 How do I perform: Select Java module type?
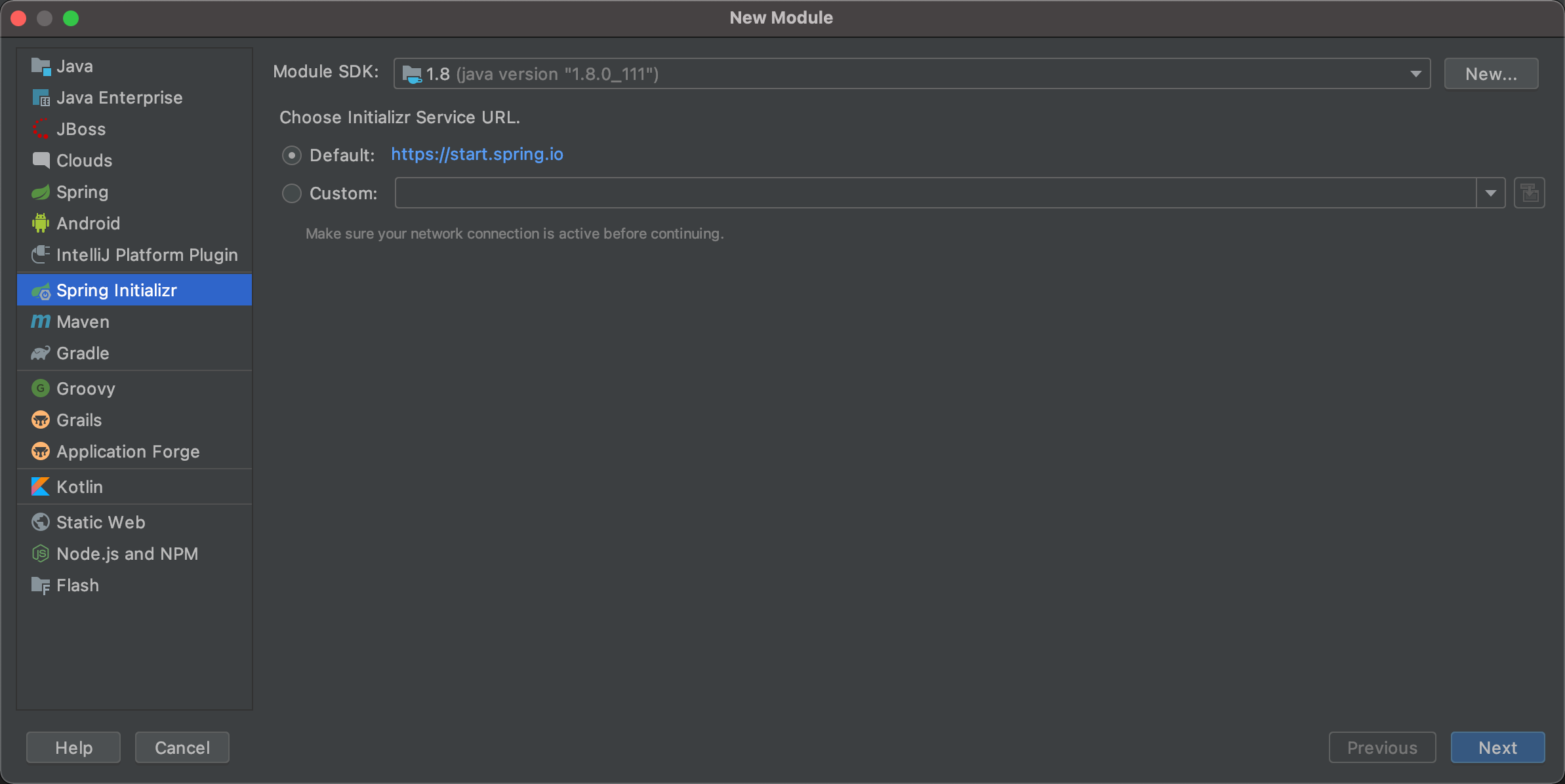pyautogui.click(x=134, y=66)
